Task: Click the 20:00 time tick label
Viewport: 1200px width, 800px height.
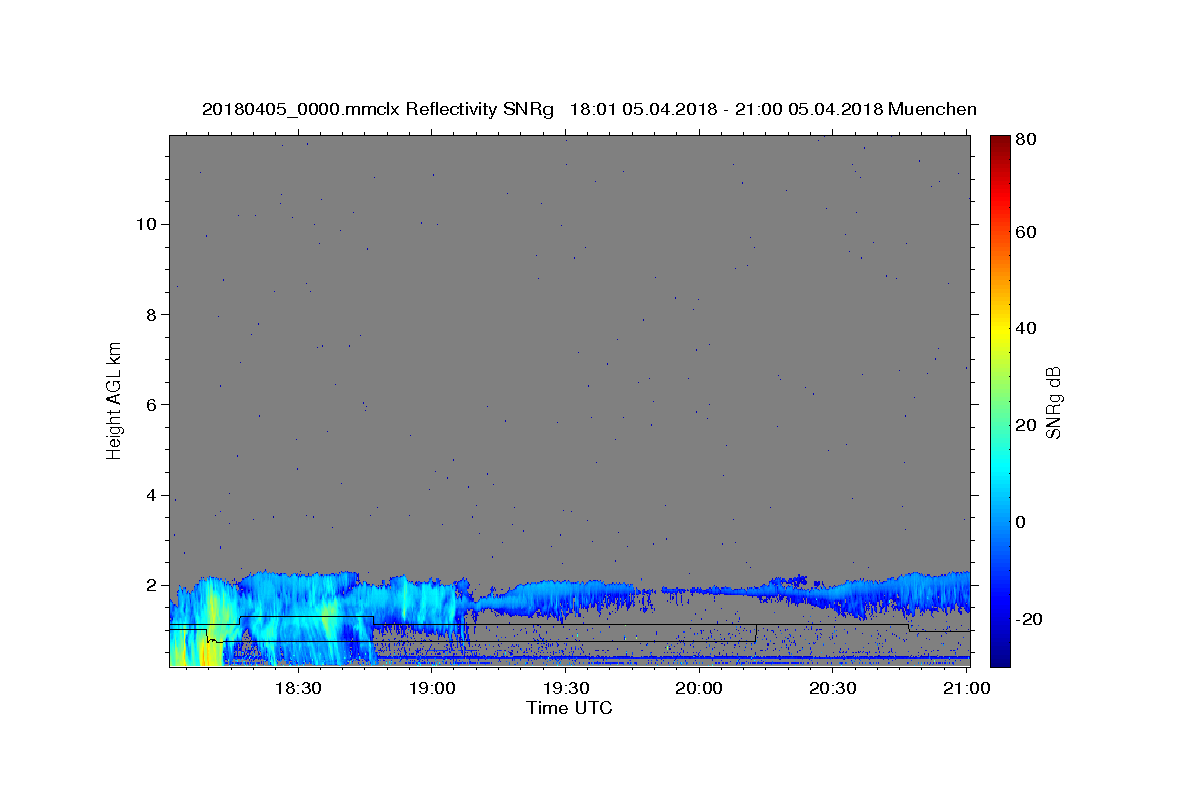Action: (x=699, y=688)
